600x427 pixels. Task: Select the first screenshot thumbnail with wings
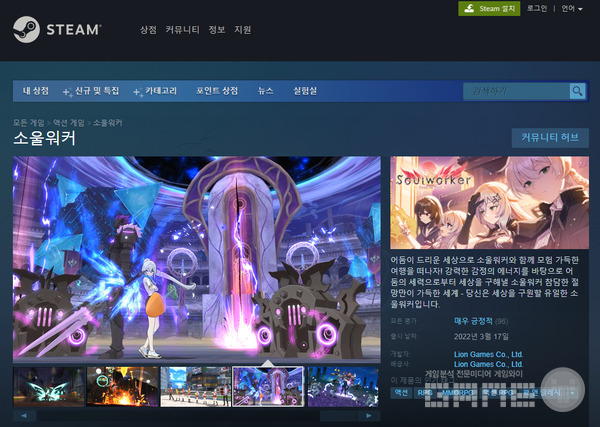pos(48,386)
